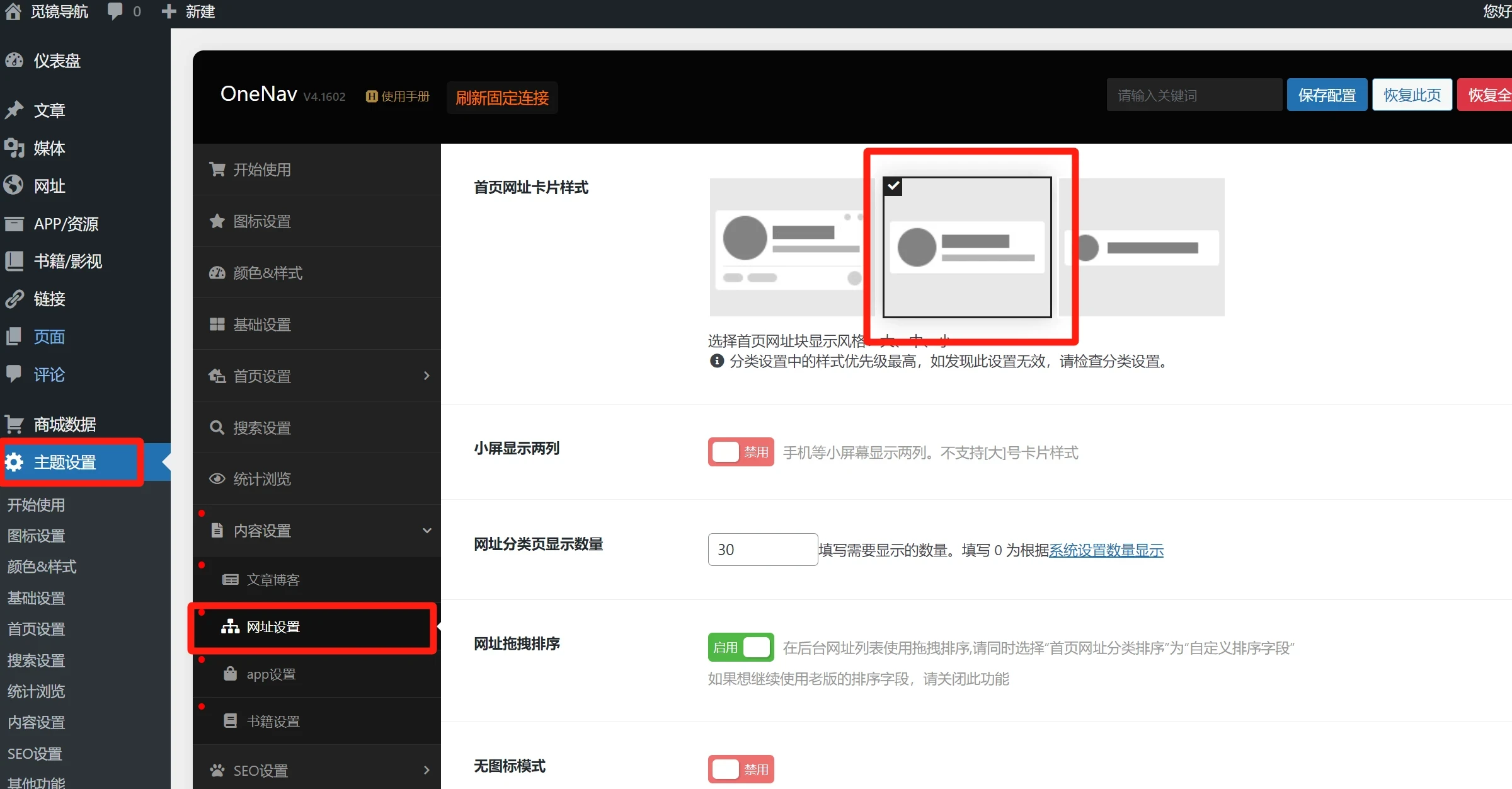The width and height of the screenshot is (1512, 789).
Task: Switch to the 网址设置 settings tab
Action: (x=273, y=627)
